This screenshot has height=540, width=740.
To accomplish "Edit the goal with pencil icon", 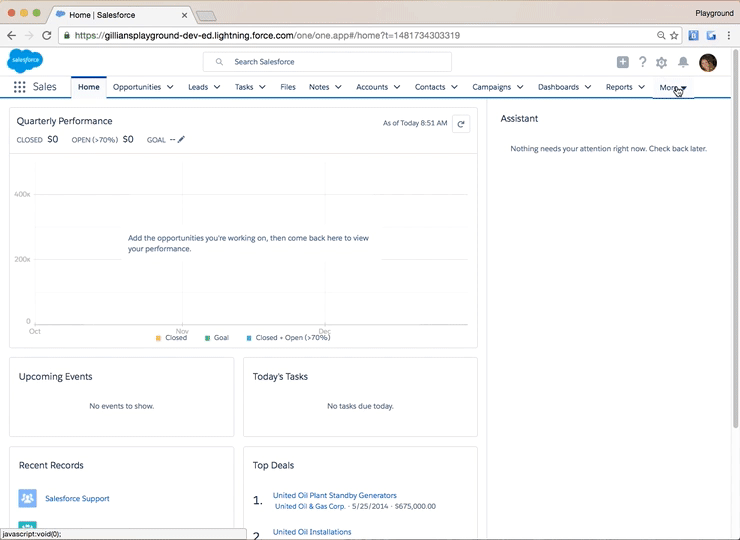I will click(x=181, y=139).
